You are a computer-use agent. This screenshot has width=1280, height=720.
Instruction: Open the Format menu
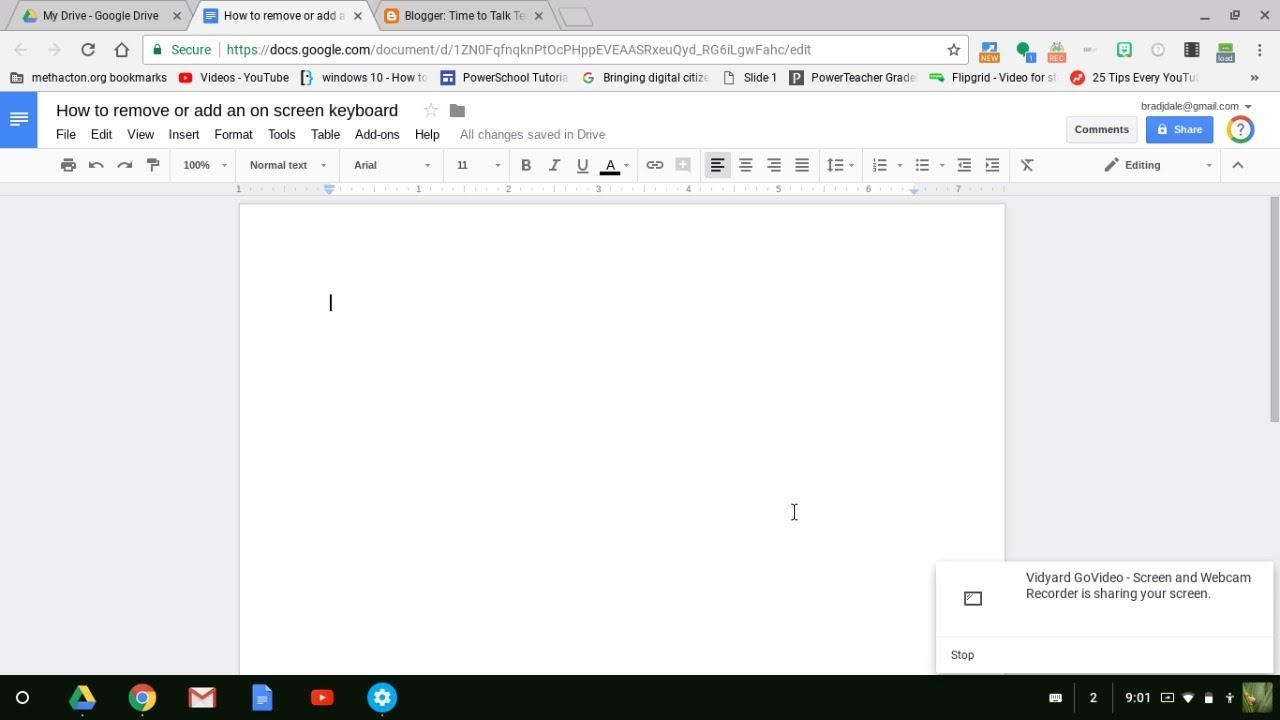[233, 134]
